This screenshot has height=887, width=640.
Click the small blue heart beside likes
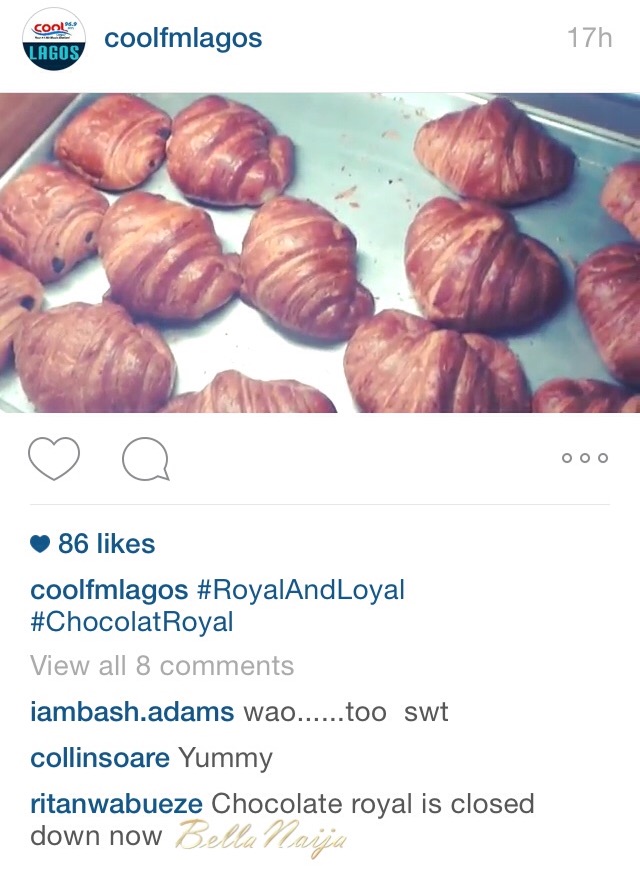coord(40,544)
